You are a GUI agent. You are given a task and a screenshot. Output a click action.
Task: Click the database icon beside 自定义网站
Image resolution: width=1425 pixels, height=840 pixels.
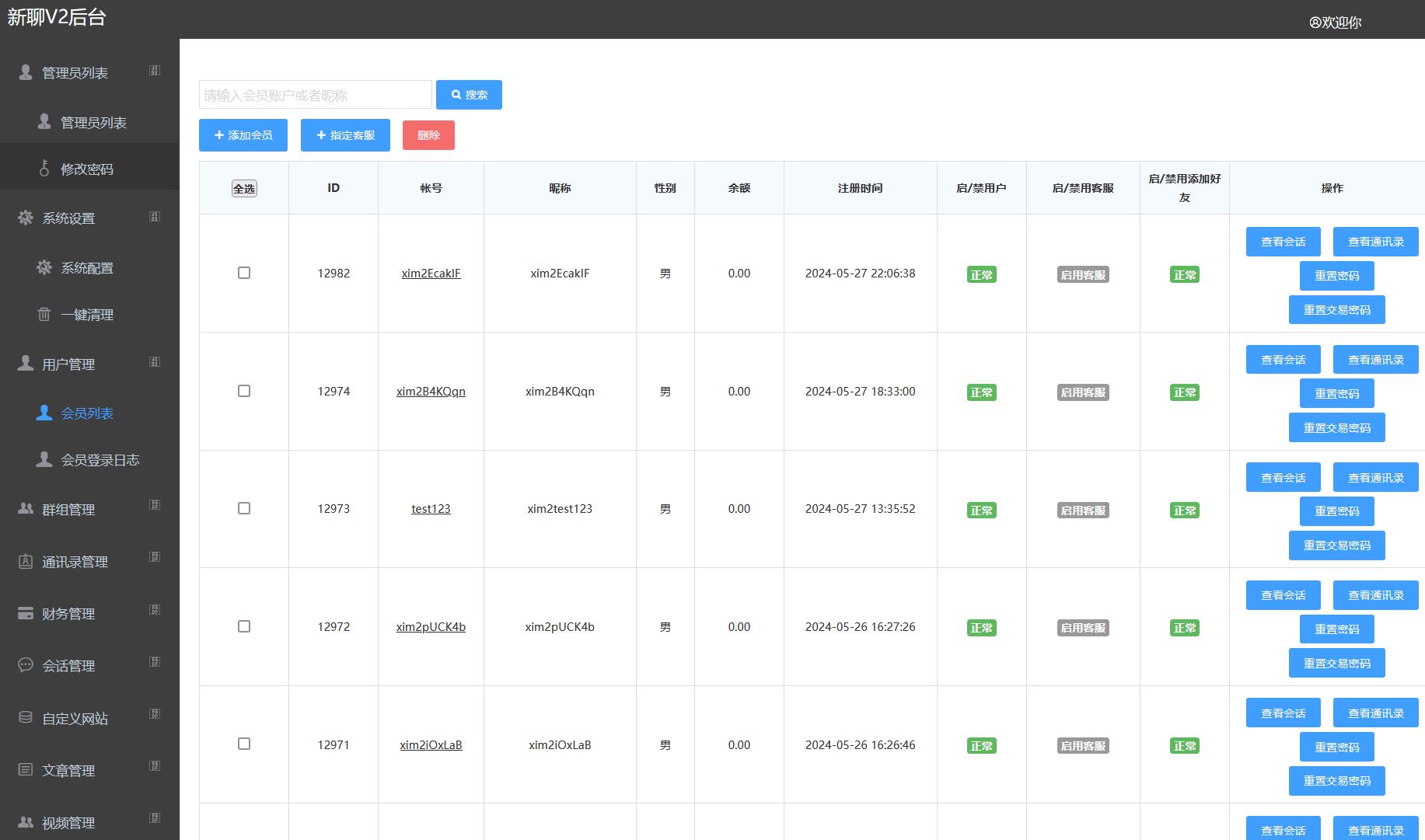[26, 718]
